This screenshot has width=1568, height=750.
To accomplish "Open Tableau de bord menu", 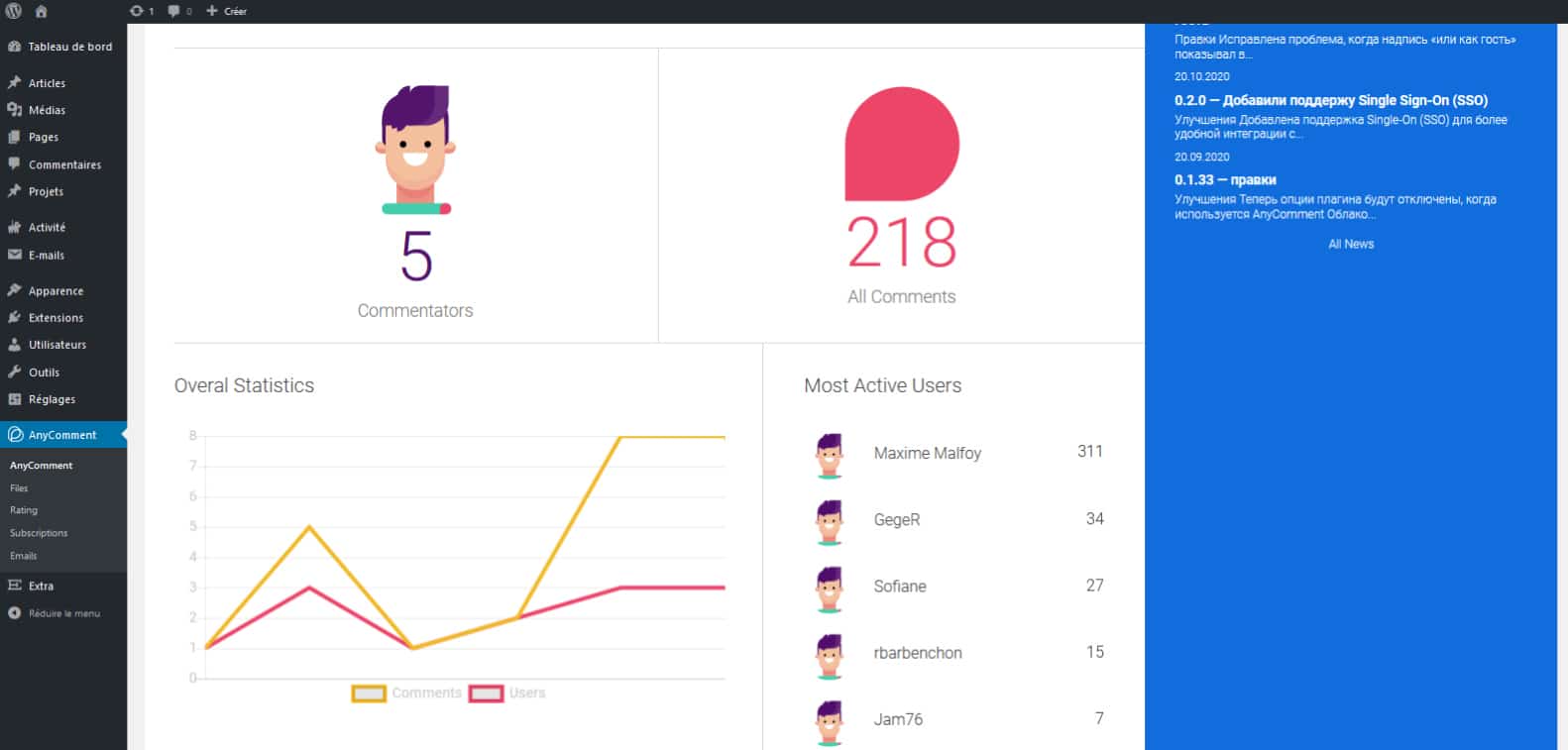I will click(x=69, y=47).
